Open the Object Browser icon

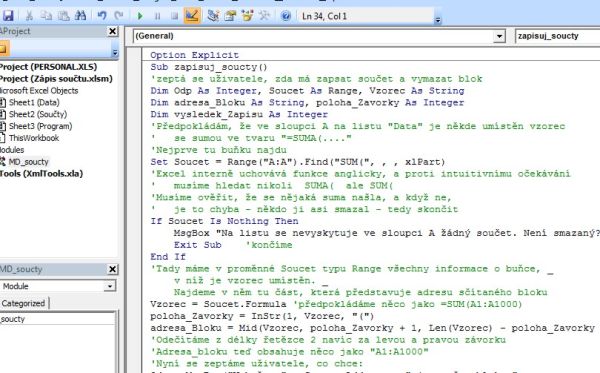point(248,16)
